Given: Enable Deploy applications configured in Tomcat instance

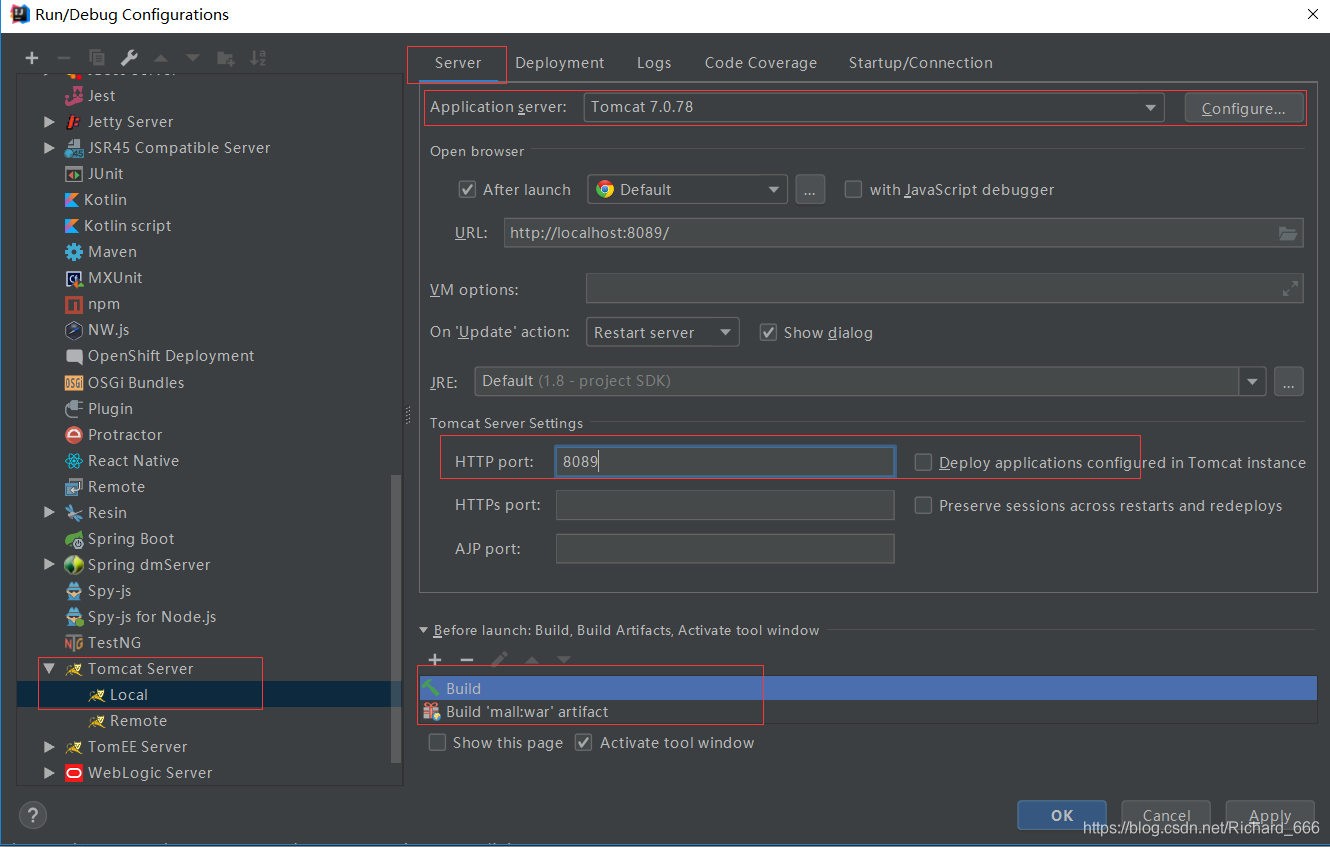Looking at the screenshot, I should [x=923, y=462].
